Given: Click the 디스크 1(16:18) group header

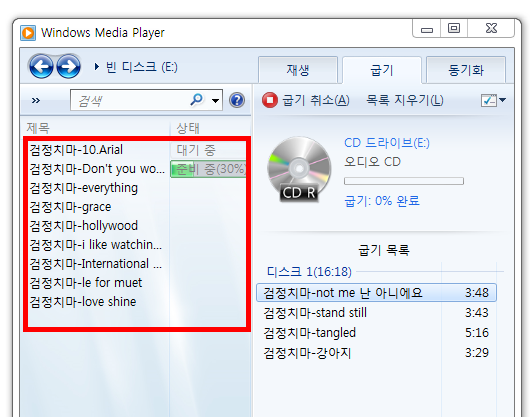Looking at the screenshot, I should point(309,271).
